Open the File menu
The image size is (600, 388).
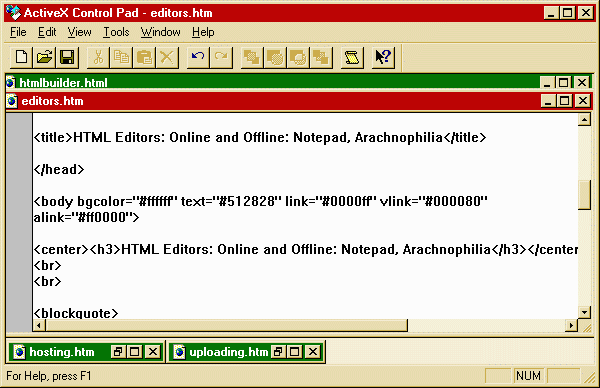(18, 32)
